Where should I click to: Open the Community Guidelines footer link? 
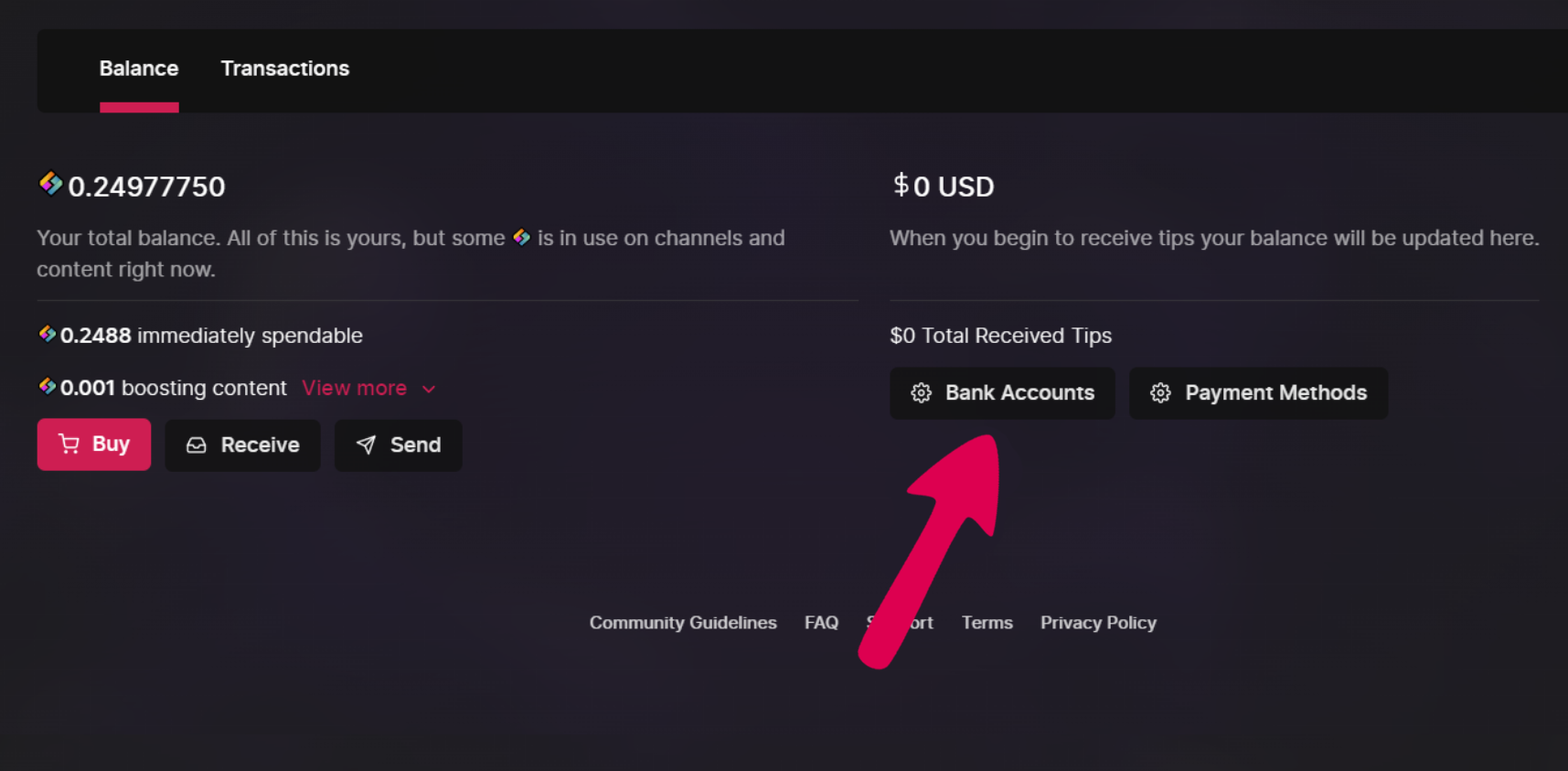pos(683,623)
